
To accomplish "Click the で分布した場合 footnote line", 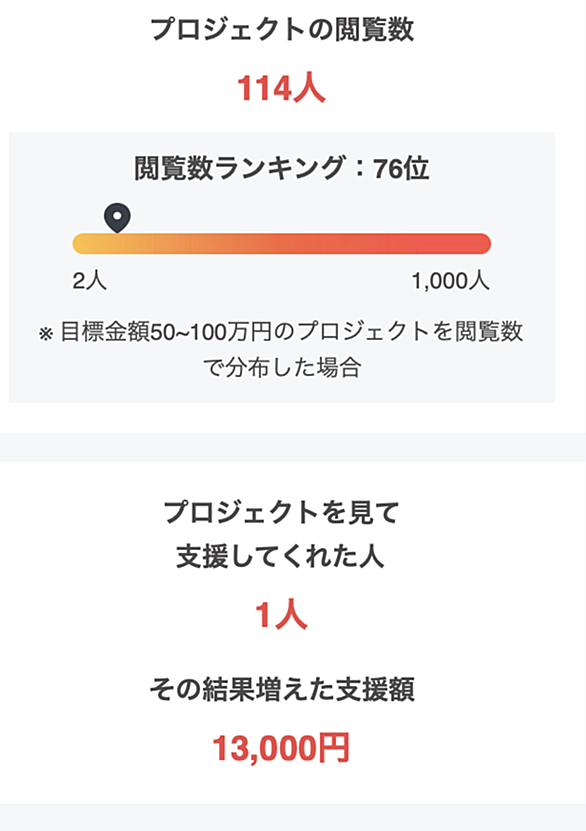I will point(282,367).
